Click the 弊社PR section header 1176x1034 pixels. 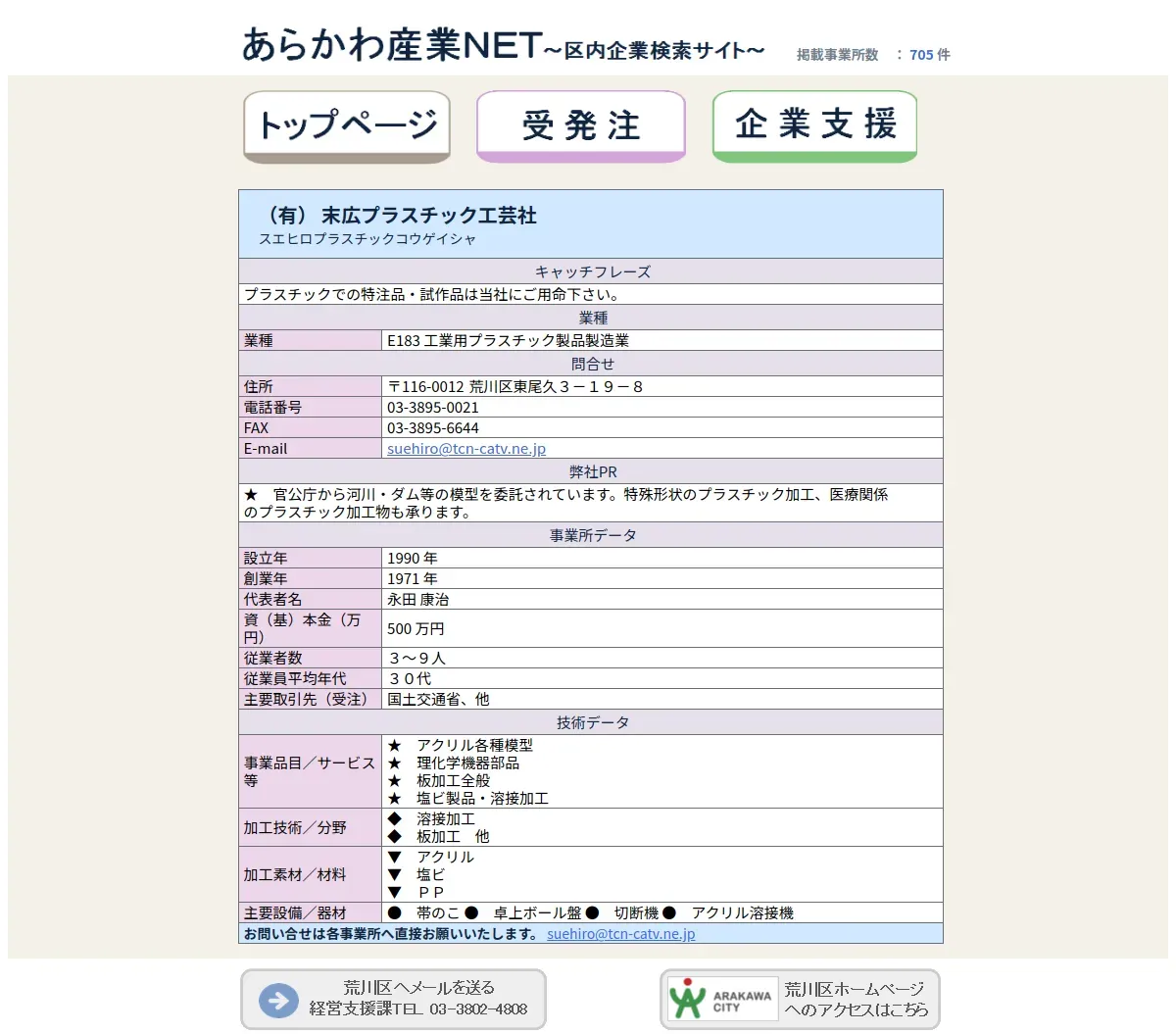point(591,471)
